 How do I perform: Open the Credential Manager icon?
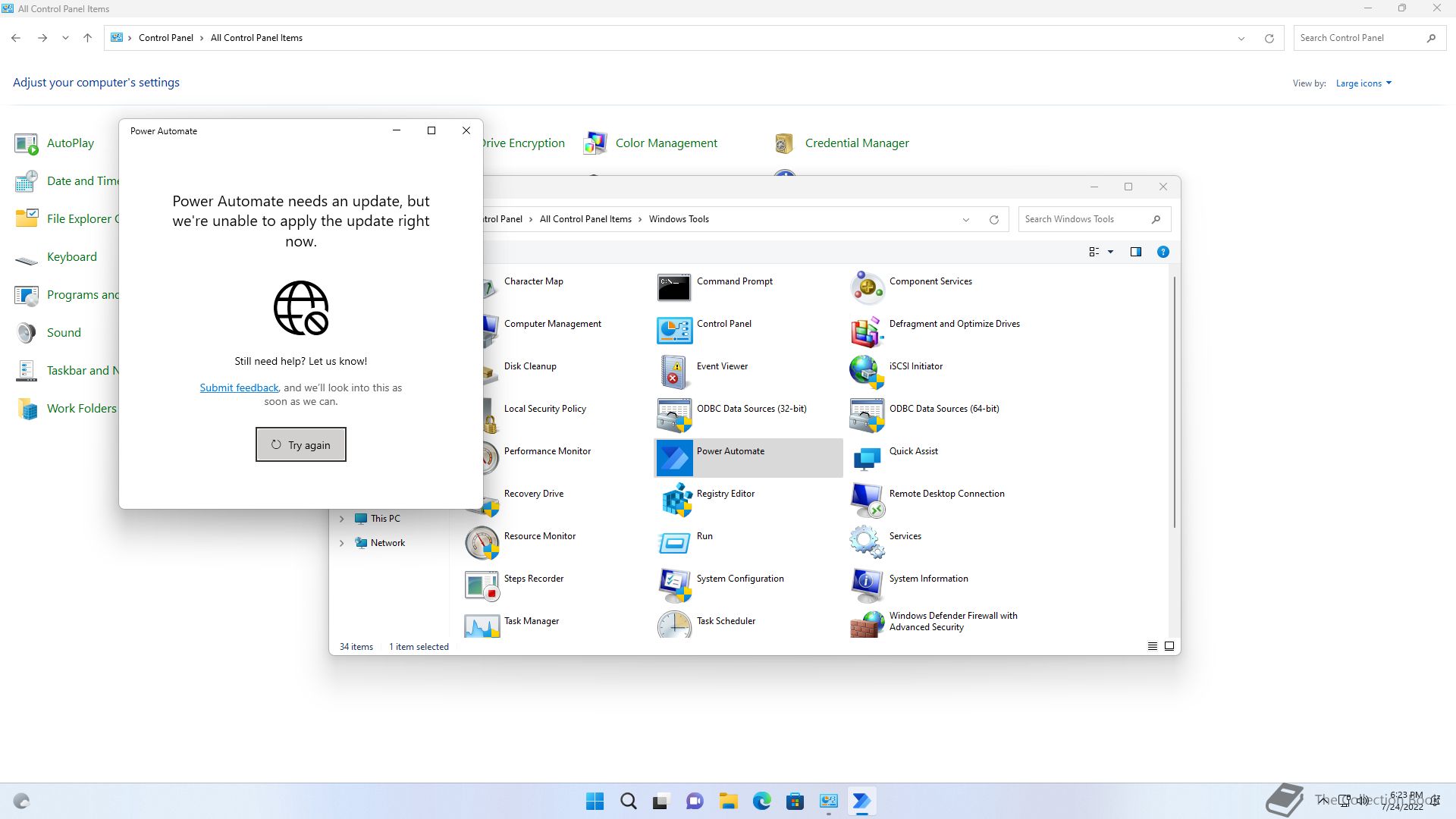[785, 143]
